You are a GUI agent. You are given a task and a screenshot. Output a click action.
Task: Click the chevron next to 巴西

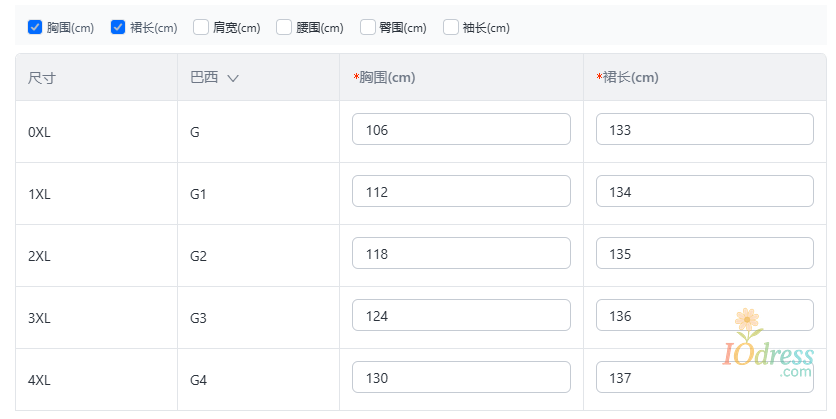tap(233, 78)
